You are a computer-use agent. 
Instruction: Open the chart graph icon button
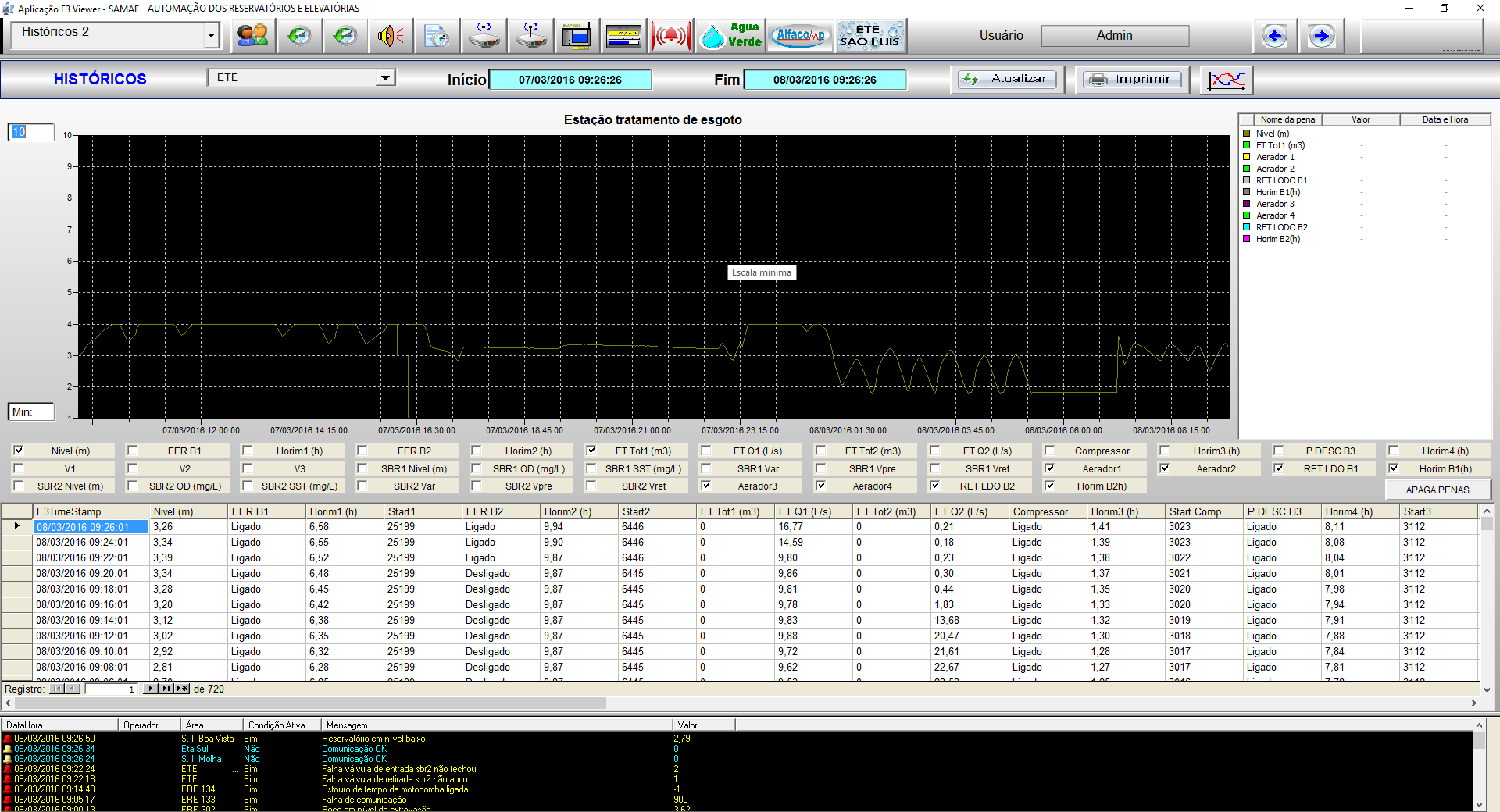click(x=1226, y=80)
